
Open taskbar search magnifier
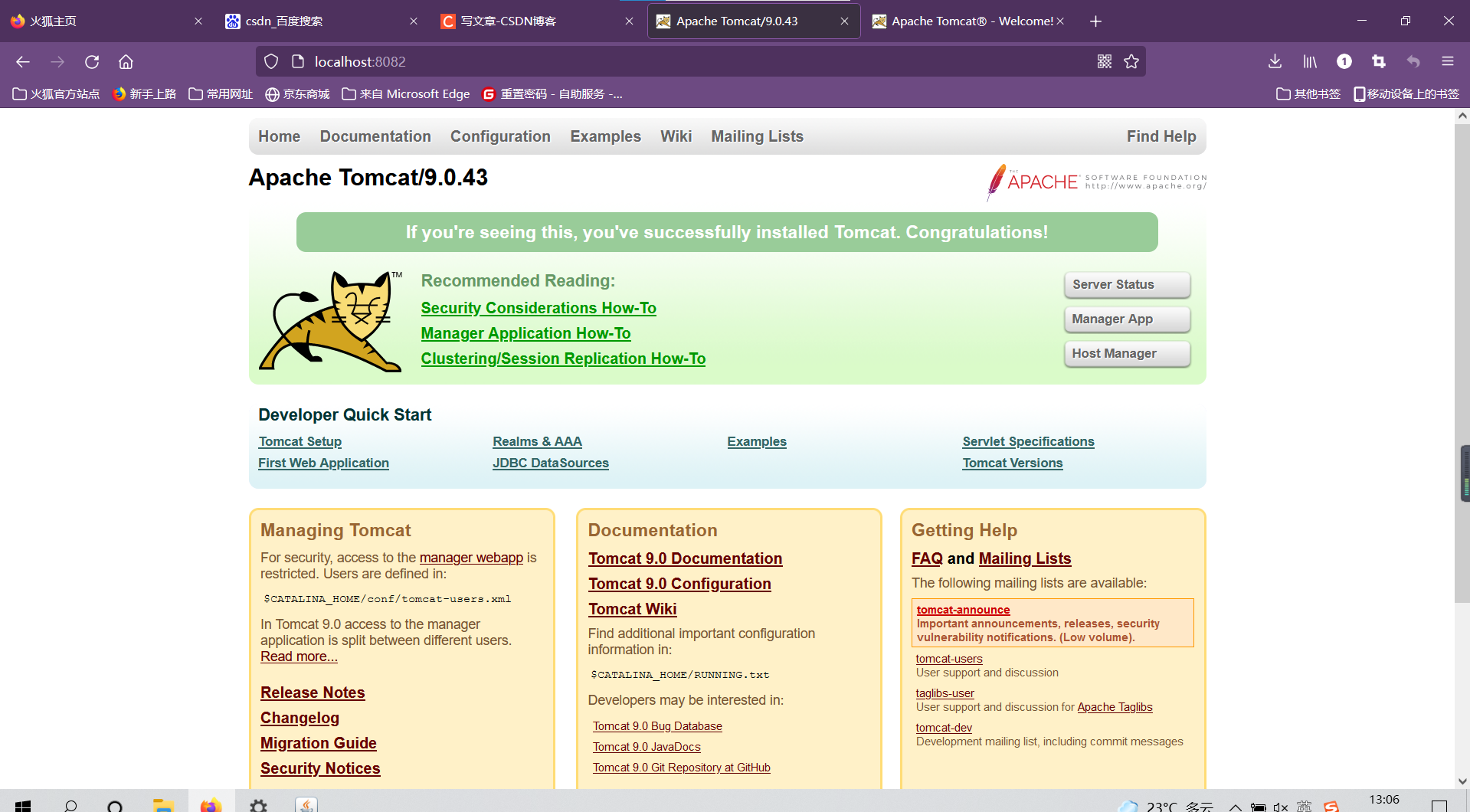tap(70, 806)
